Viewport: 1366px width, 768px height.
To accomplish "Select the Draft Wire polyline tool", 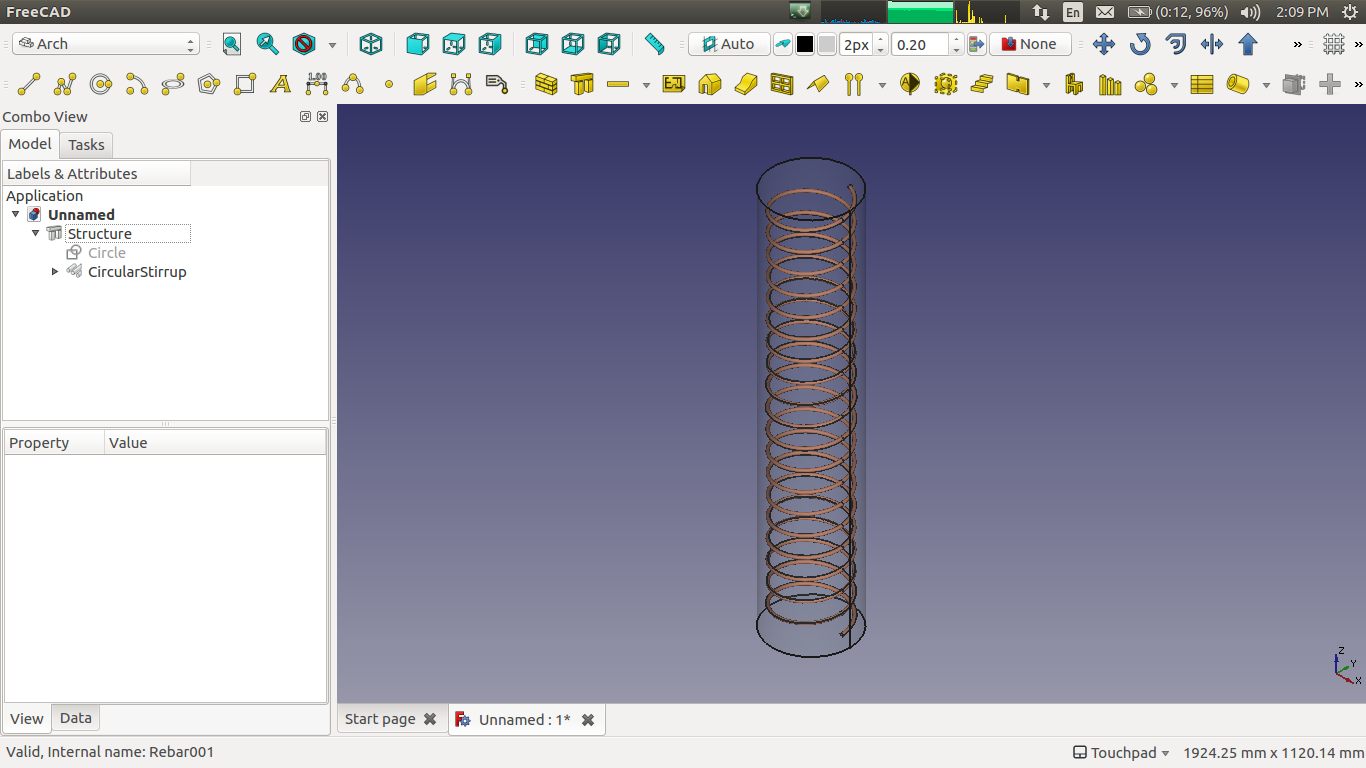I will [x=65, y=84].
